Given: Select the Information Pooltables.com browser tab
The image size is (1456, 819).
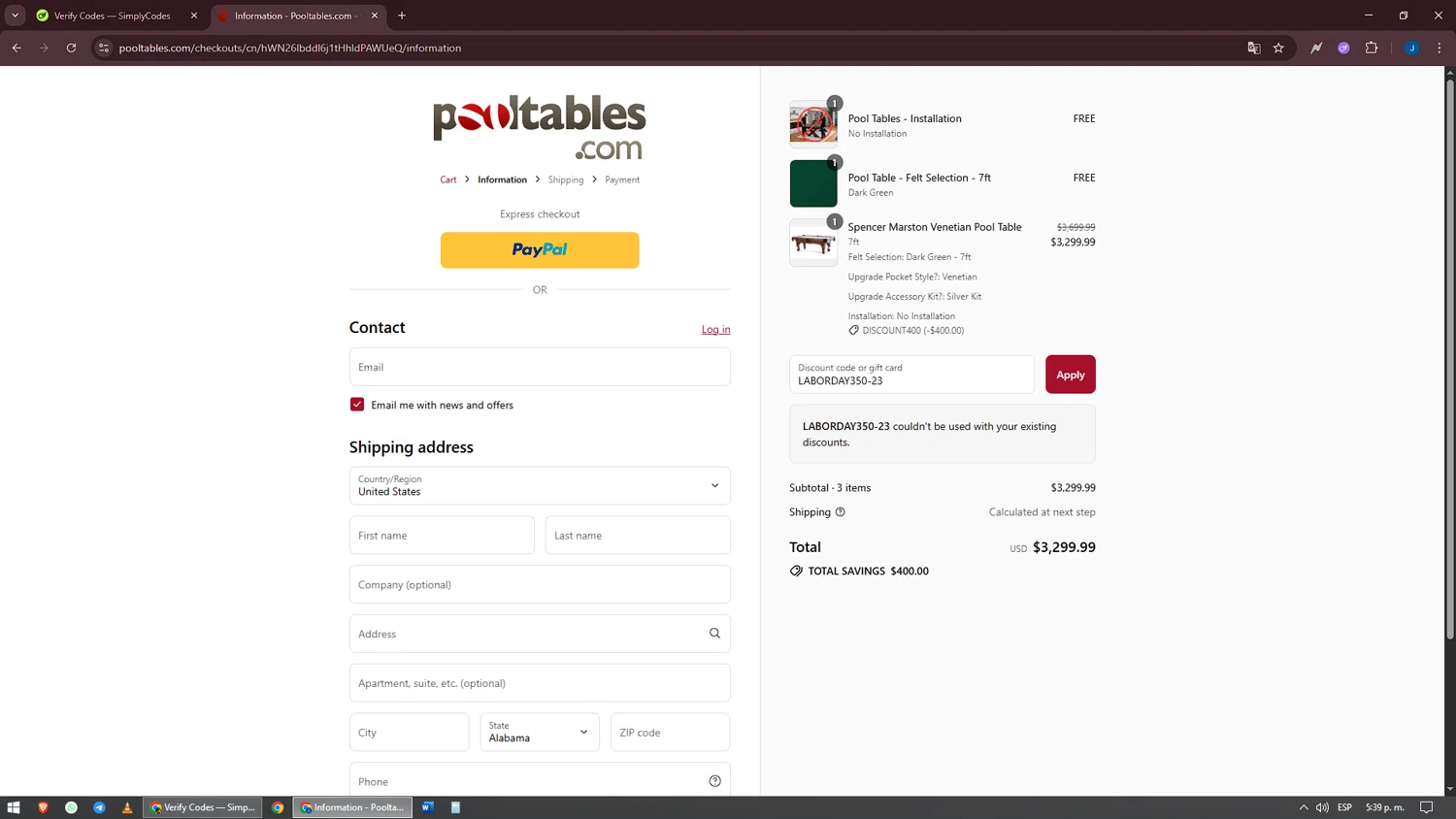Looking at the screenshot, I should coord(295,16).
